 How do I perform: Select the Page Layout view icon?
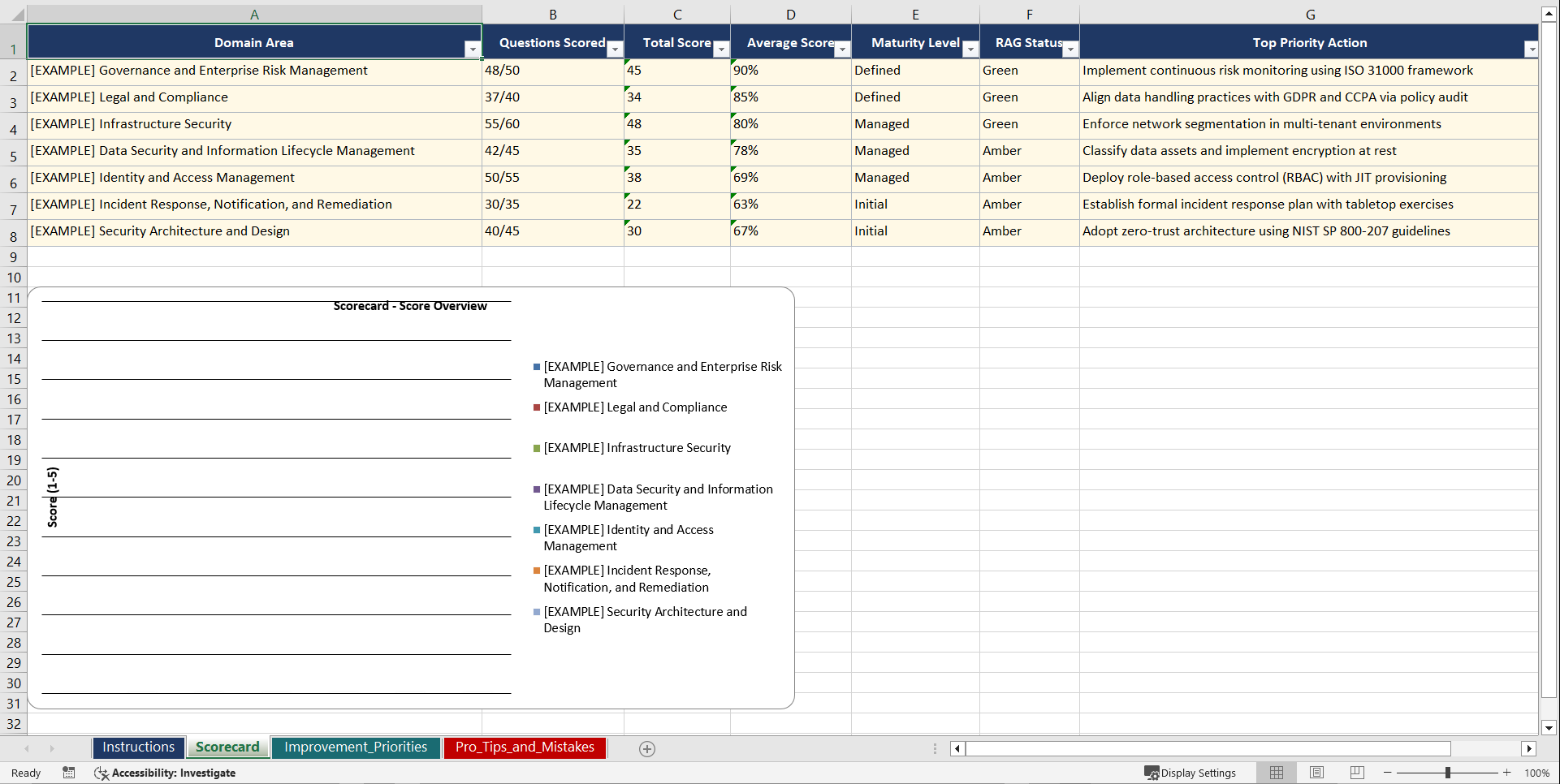point(1316,773)
